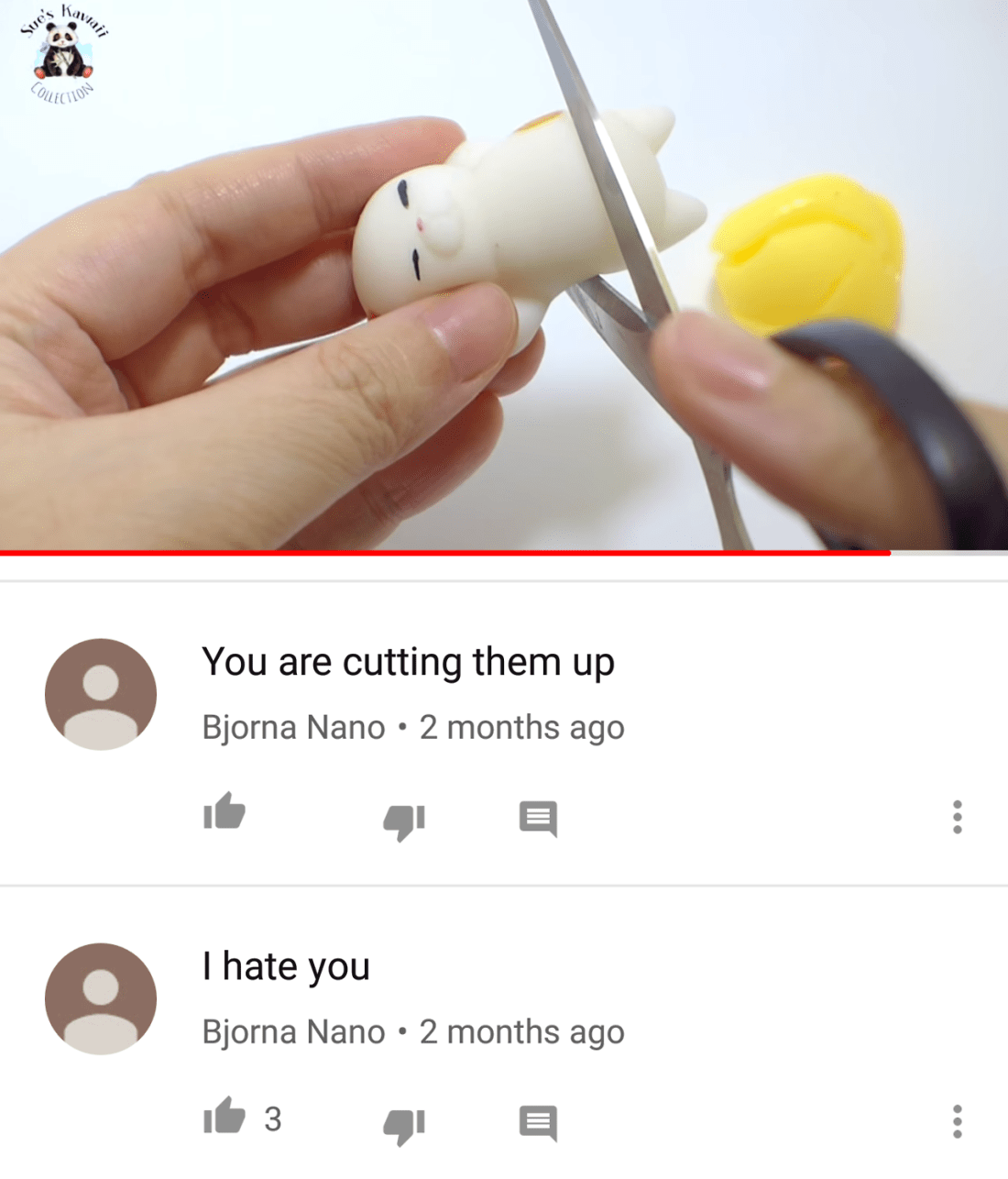Open more options for "You are cutting them up"

click(958, 817)
